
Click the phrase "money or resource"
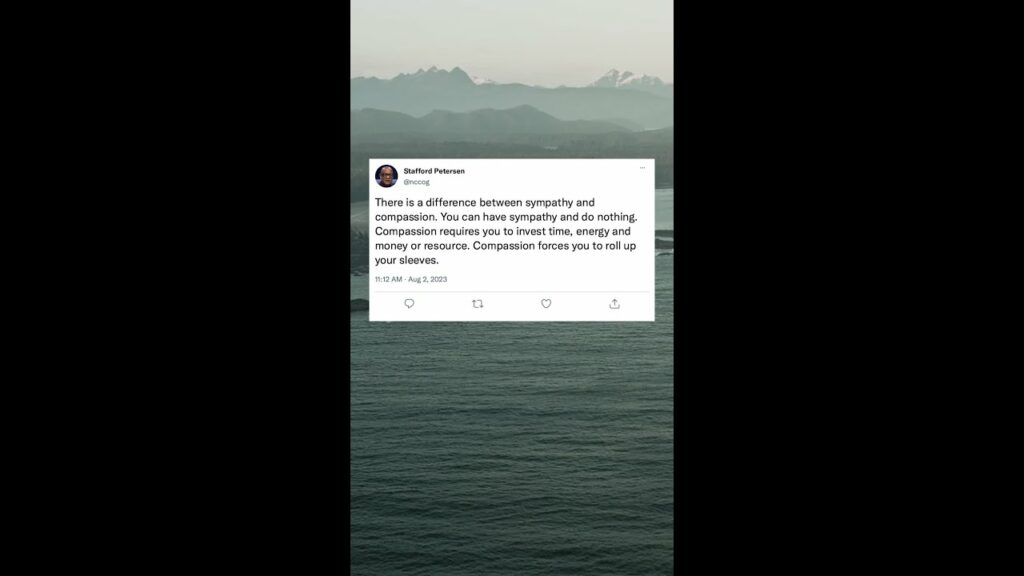click(x=421, y=246)
